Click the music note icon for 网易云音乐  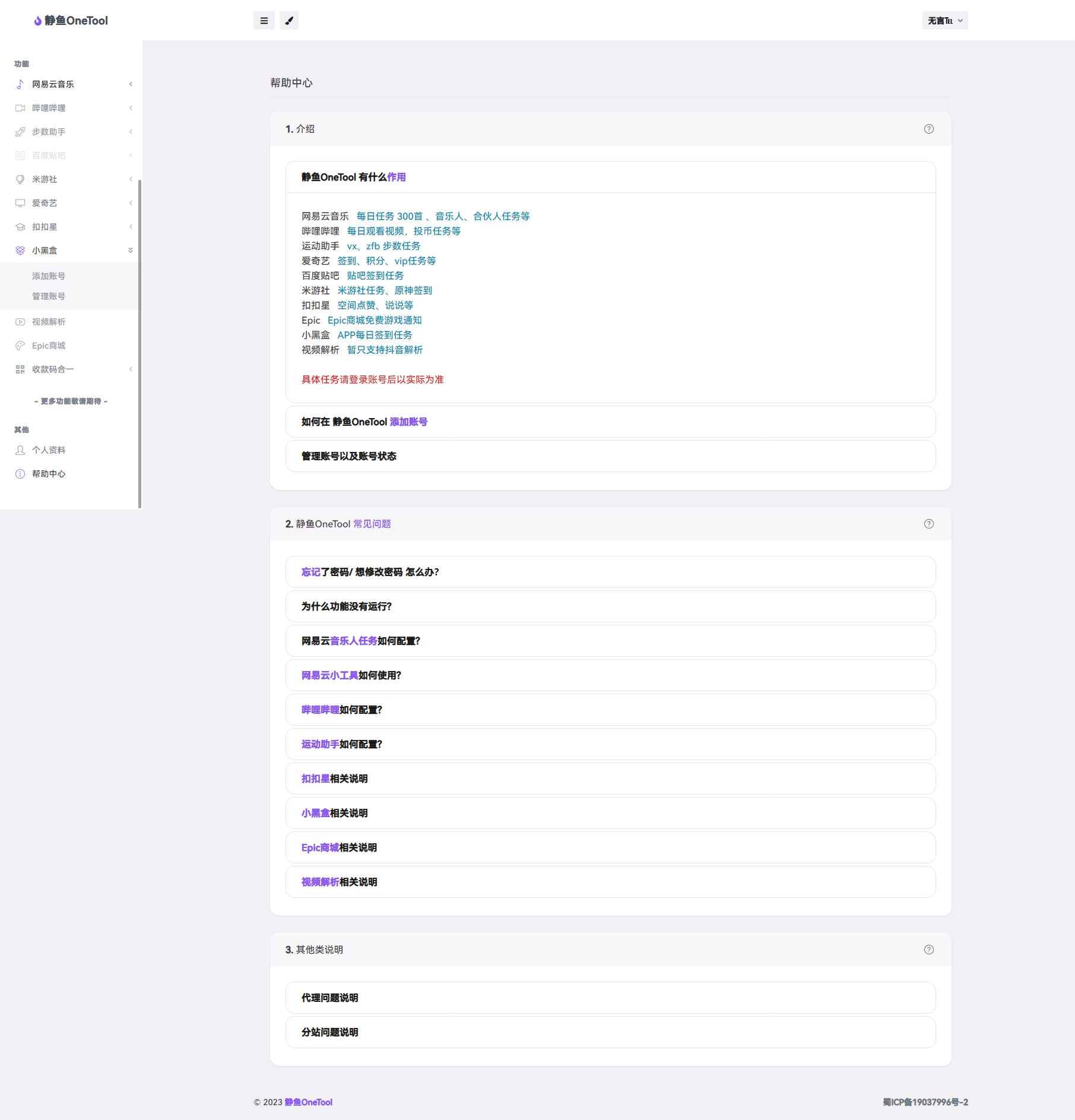[20, 84]
